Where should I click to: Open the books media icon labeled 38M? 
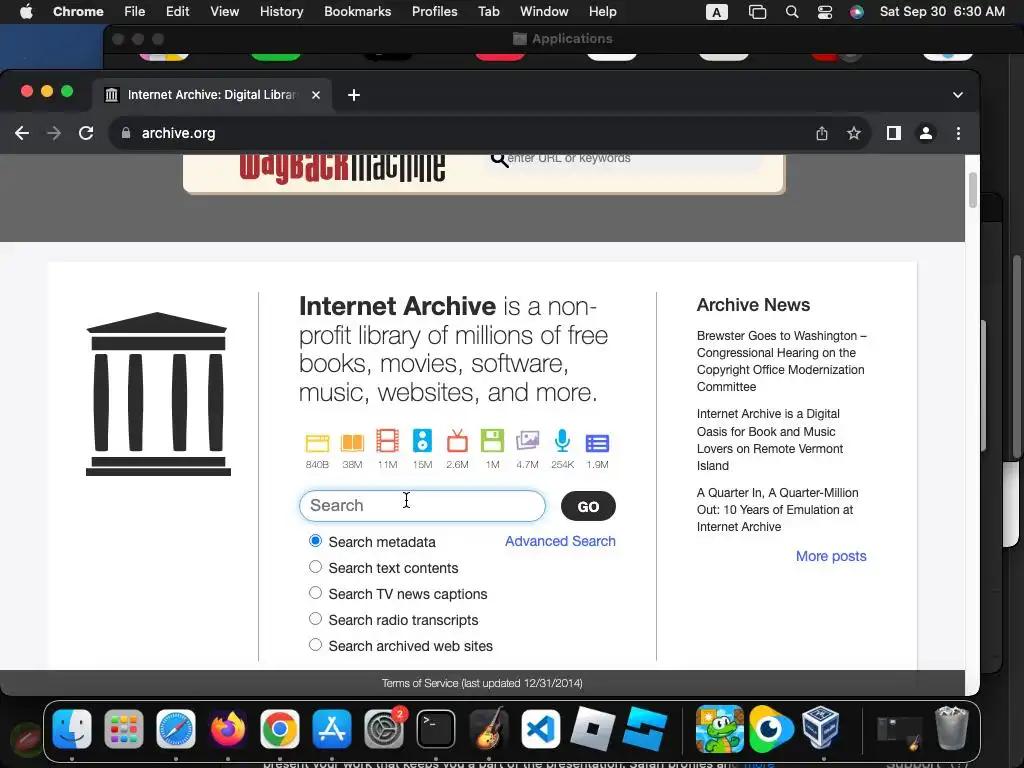(352, 443)
